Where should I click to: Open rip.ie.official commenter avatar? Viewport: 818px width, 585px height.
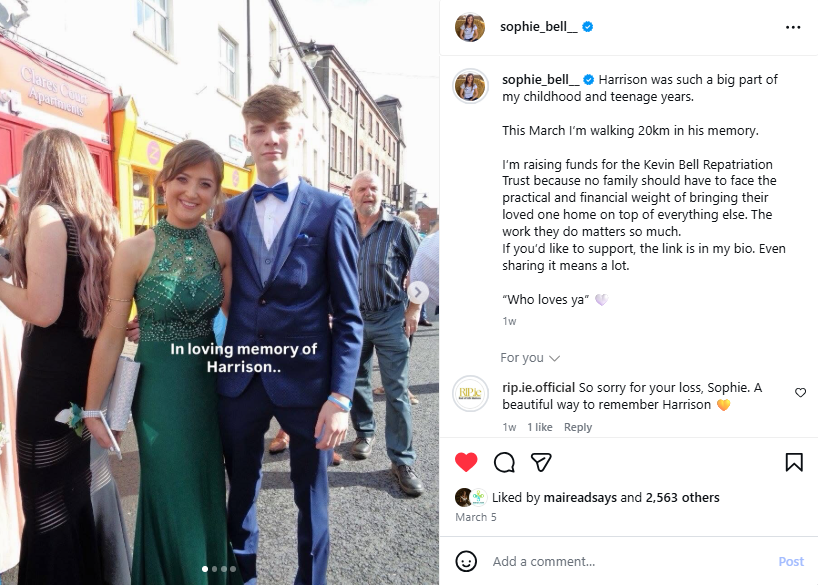pos(470,393)
